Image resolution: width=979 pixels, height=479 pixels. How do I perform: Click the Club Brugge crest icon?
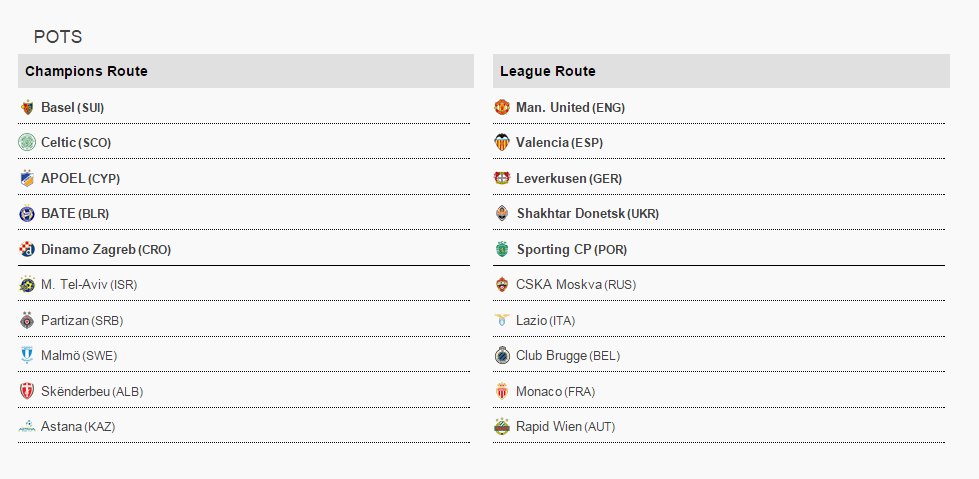[x=502, y=356]
